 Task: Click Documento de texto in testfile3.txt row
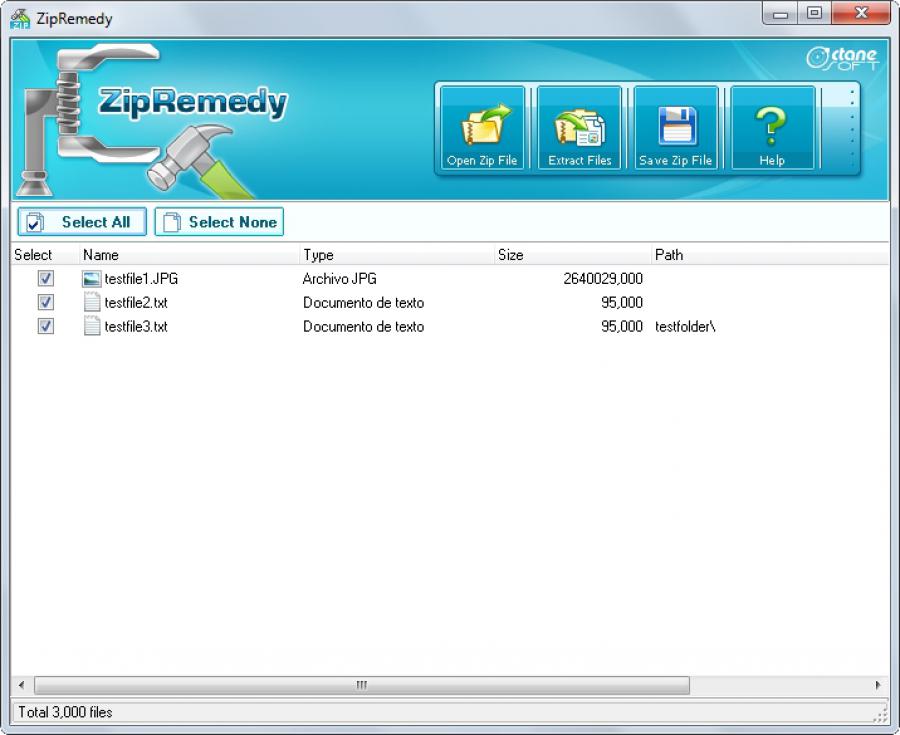click(363, 326)
